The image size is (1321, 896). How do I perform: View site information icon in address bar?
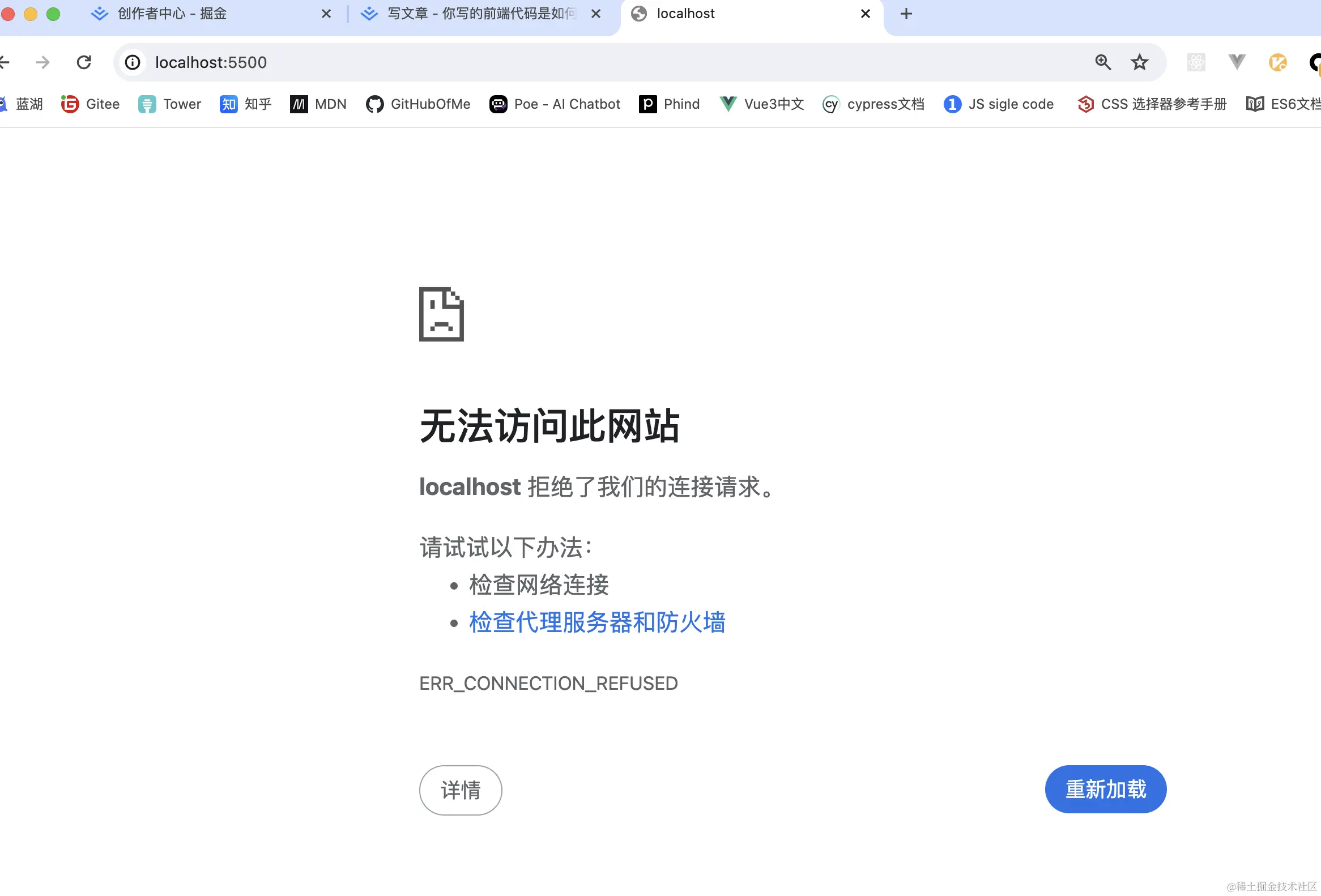[x=133, y=62]
